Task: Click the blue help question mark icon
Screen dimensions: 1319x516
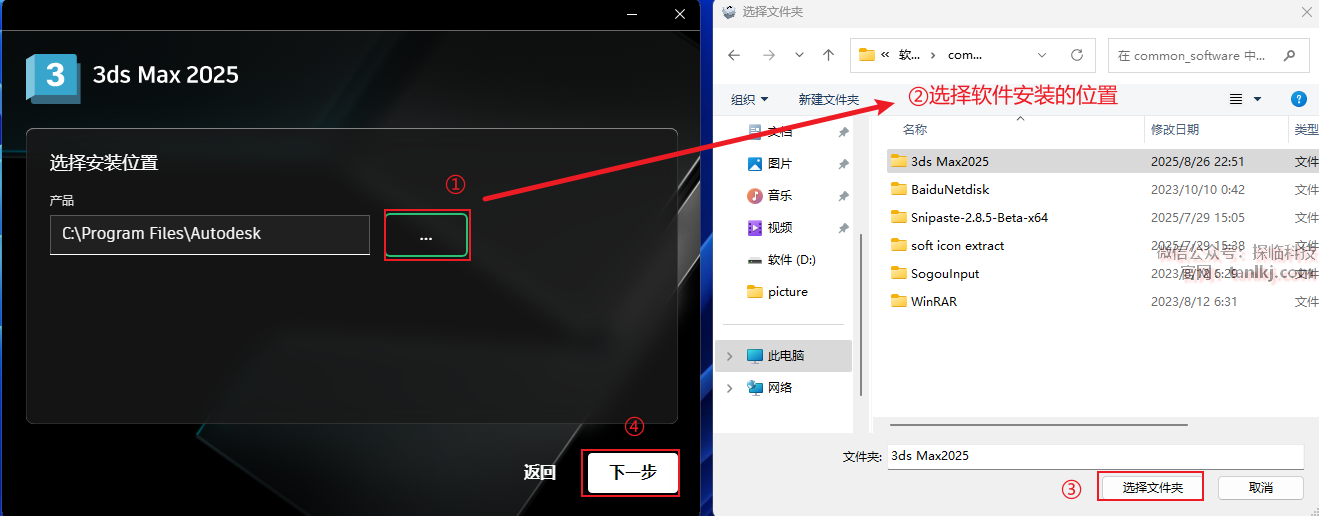Action: click(1298, 99)
